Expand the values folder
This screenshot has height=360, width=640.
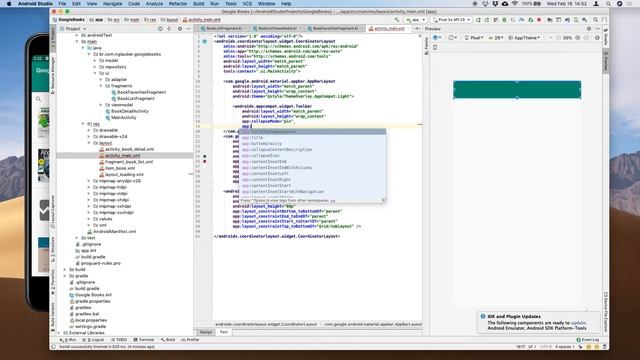[x=89, y=219]
